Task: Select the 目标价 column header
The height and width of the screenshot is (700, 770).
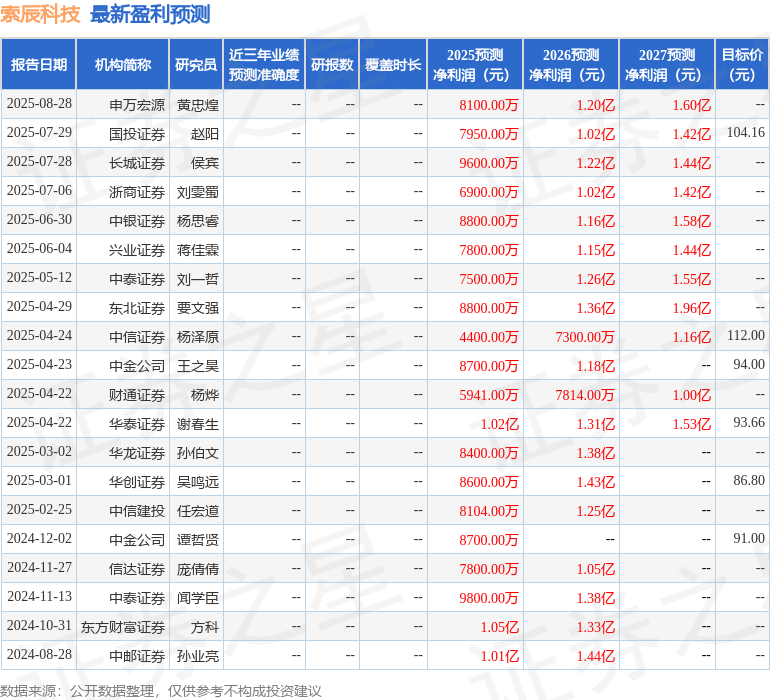Action: tap(742, 65)
